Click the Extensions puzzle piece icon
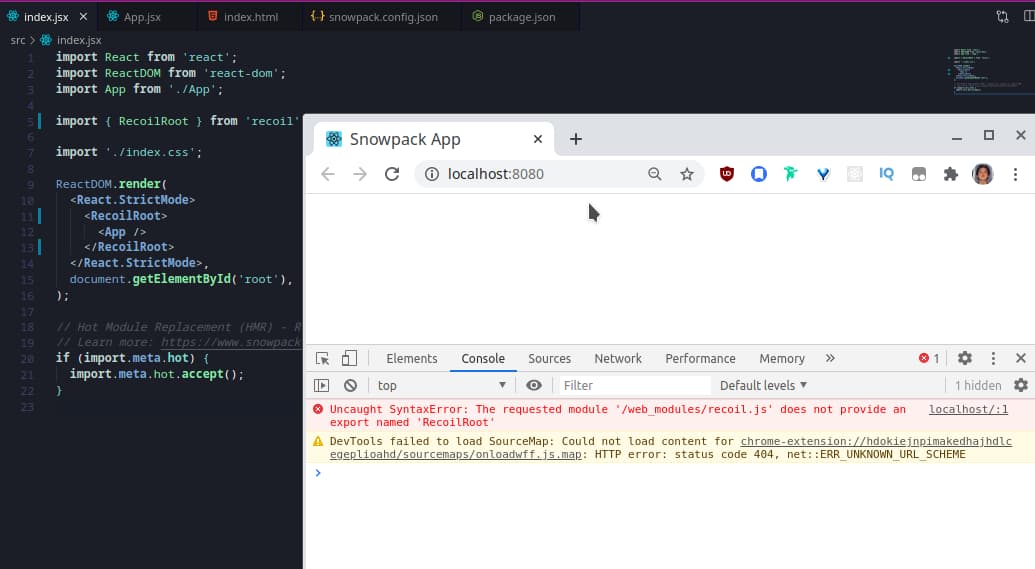Screen dimensions: 1035x569 click(950, 174)
